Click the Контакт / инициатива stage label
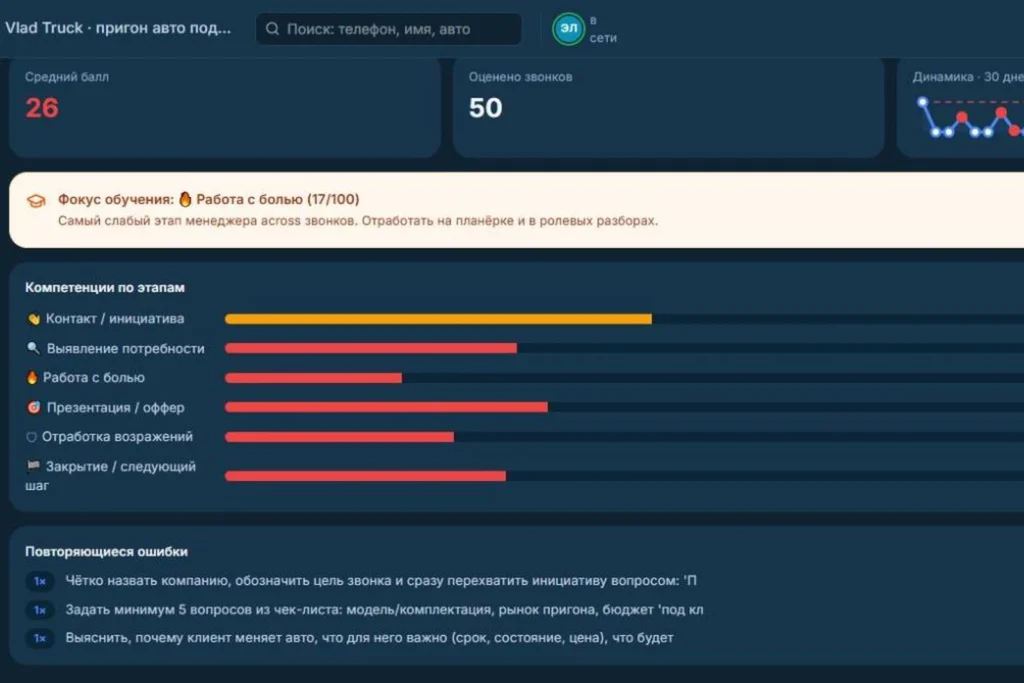Viewport: 1024px width, 683px height. pos(115,319)
